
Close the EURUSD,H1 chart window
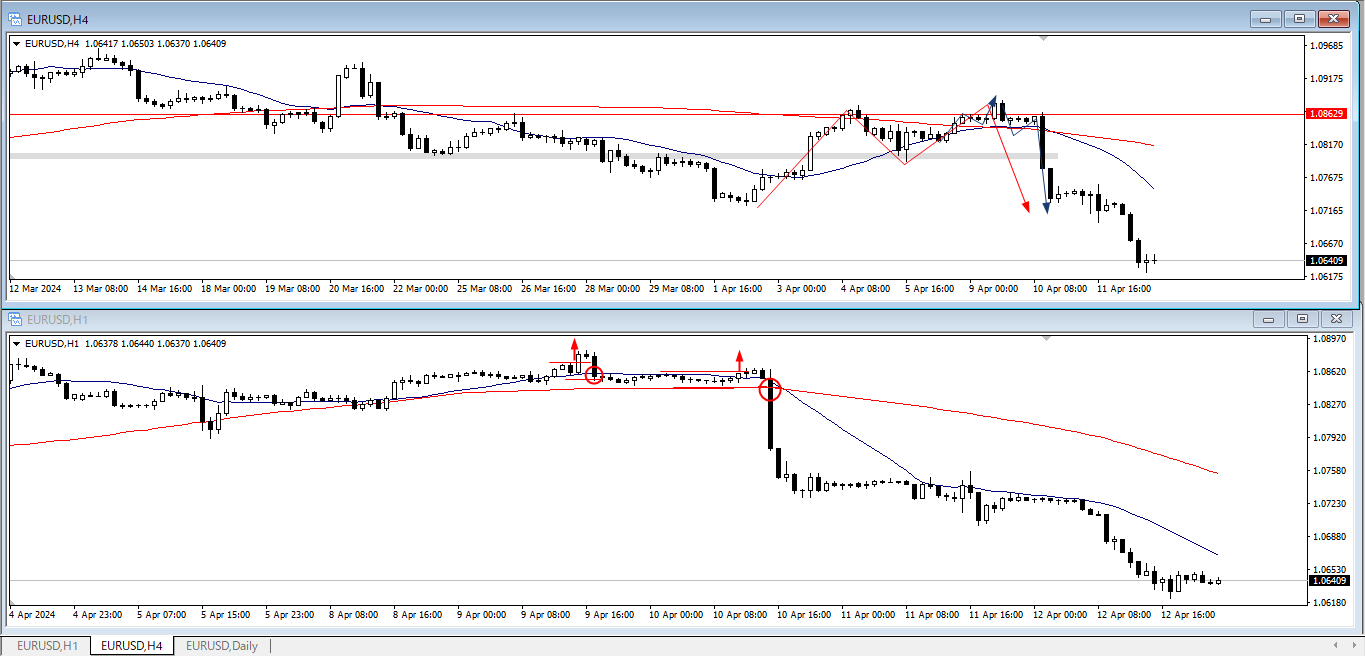(x=1335, y=319)
